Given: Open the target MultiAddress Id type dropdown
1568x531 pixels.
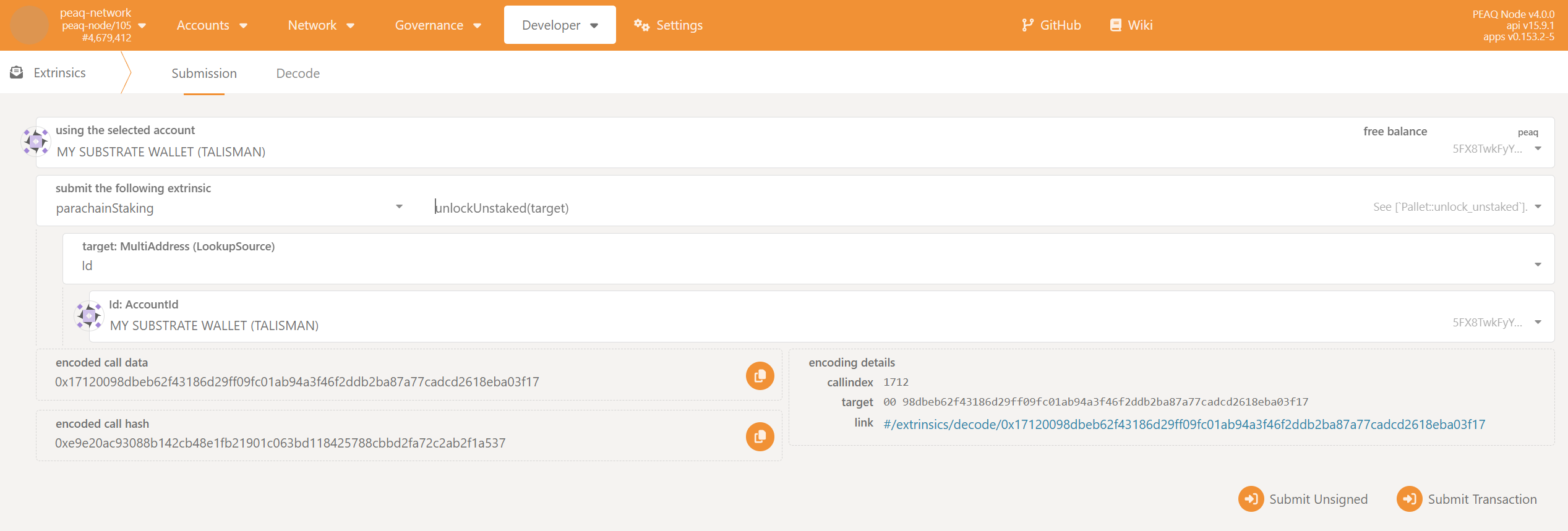Looking at the screenshot, I should (808, 259).
